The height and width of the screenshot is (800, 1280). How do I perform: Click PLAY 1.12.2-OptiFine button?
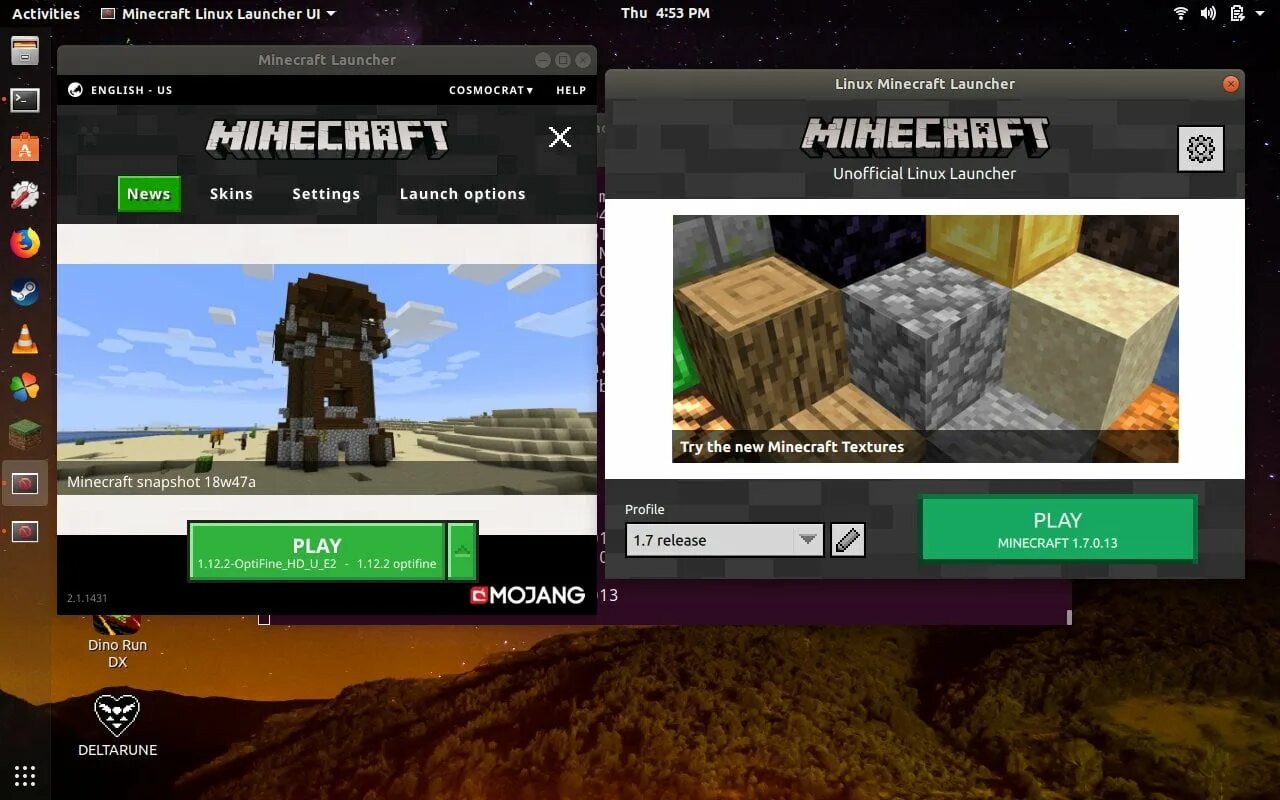tap(317, 551)
